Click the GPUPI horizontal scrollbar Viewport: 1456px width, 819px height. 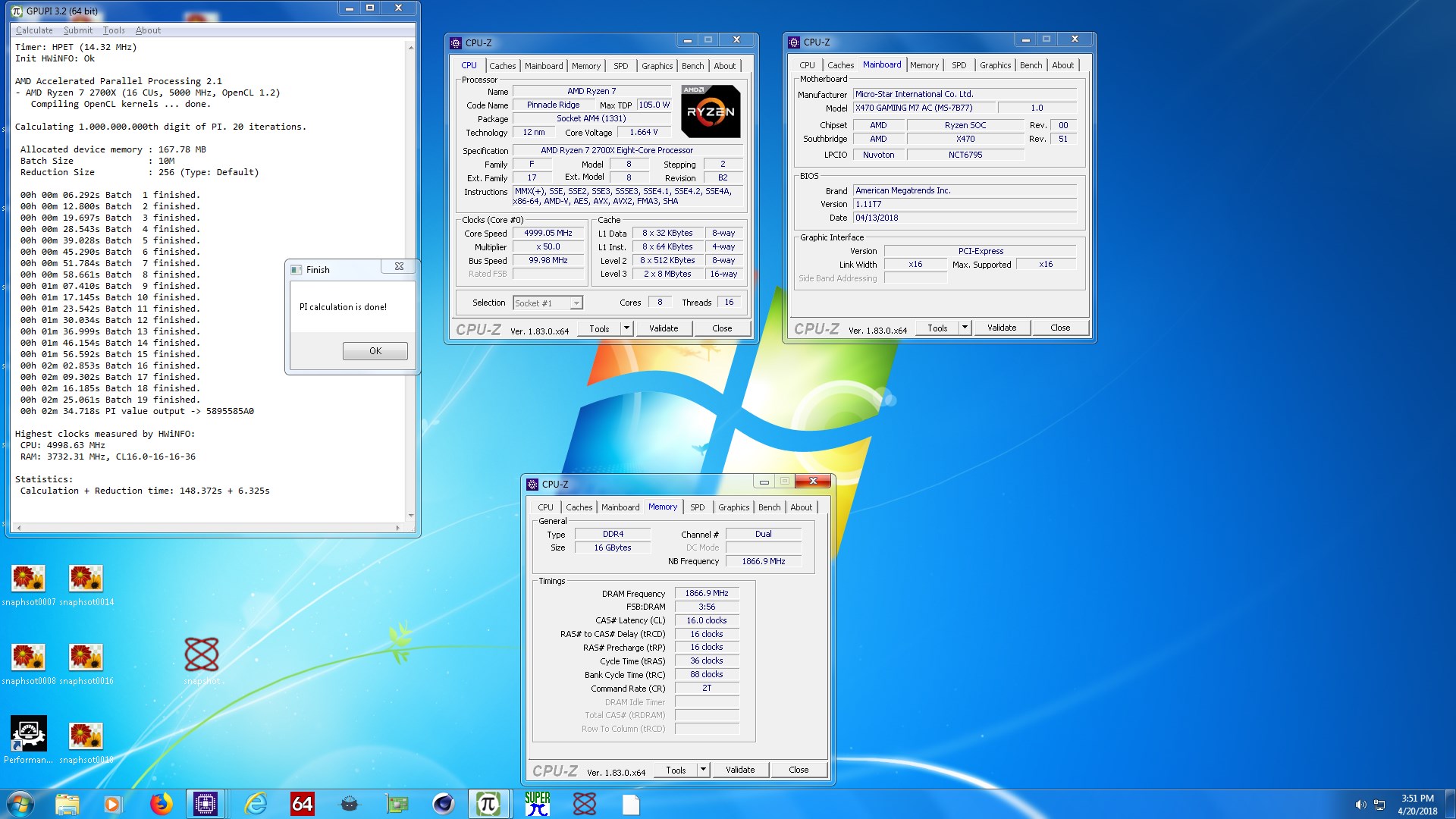(207, 527)
